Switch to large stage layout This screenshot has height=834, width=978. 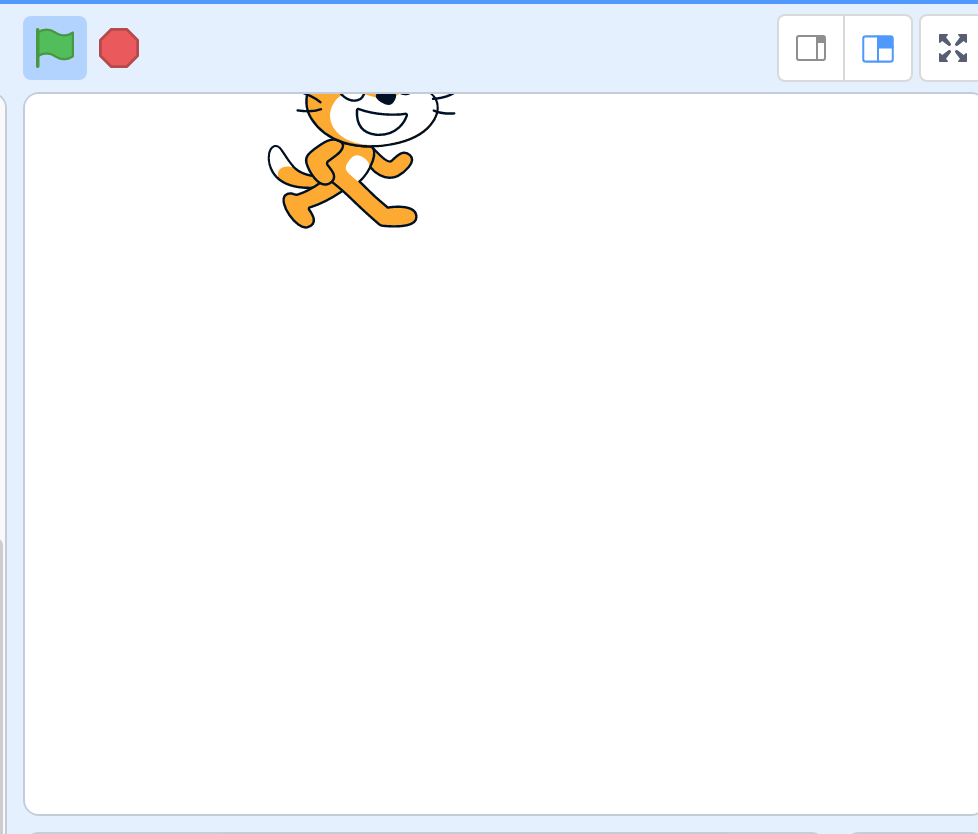pyautogui.click(x=878, y=48)
